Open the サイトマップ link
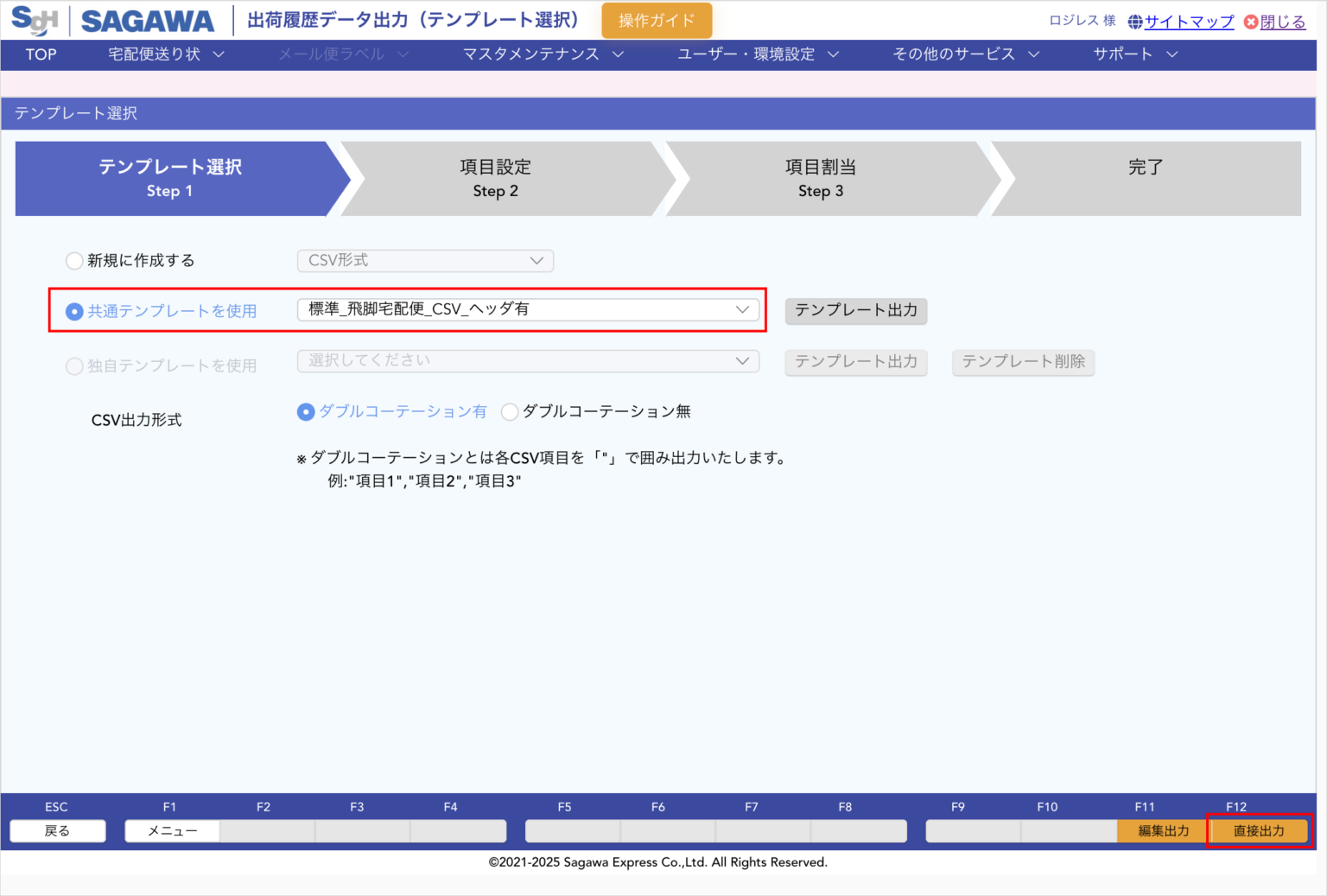1327x896 pixels. (1188, 22)
